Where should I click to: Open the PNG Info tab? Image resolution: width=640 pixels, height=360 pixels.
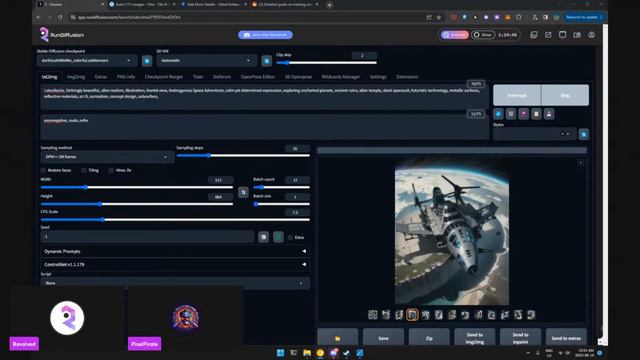coord(126,77)
